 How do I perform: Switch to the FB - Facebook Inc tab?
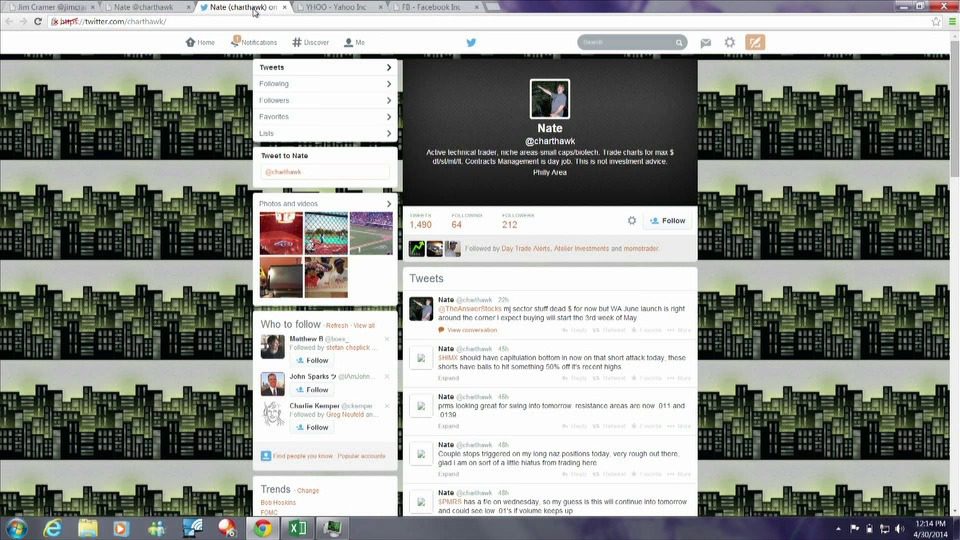435,7
